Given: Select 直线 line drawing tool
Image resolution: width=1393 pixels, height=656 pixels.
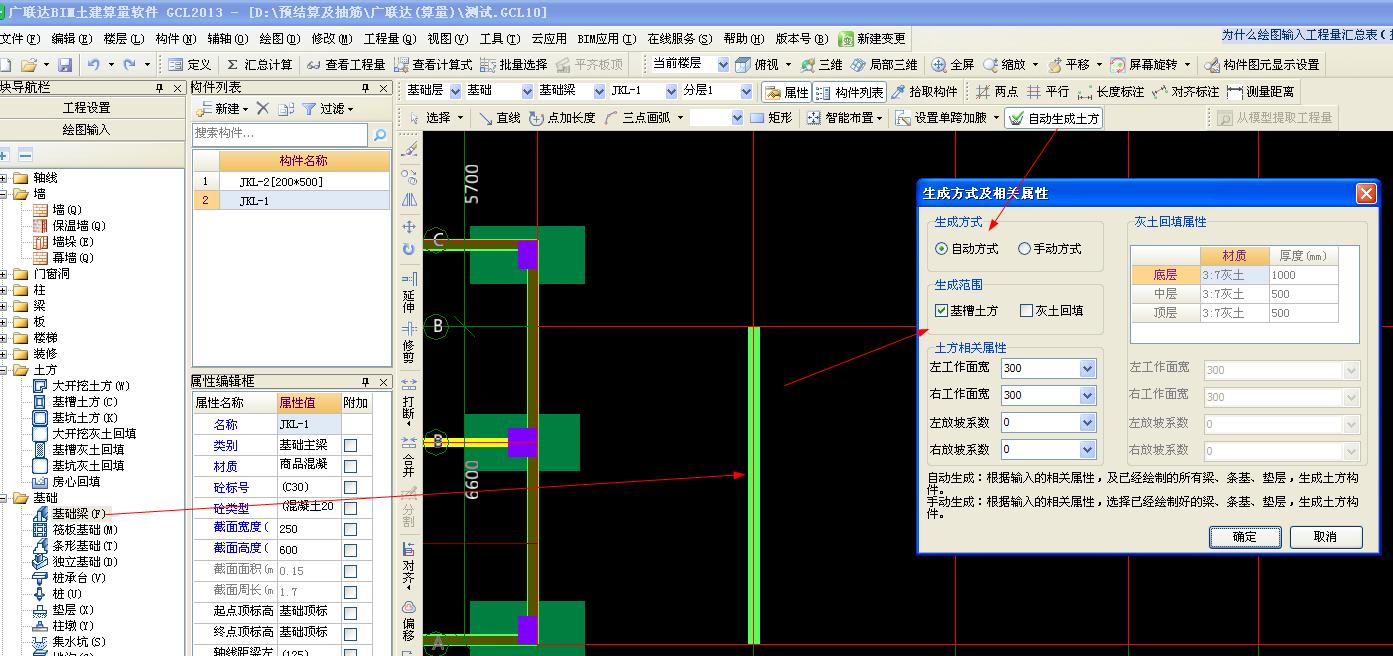Looking at the screenshot, I should (x=499, y=118).
